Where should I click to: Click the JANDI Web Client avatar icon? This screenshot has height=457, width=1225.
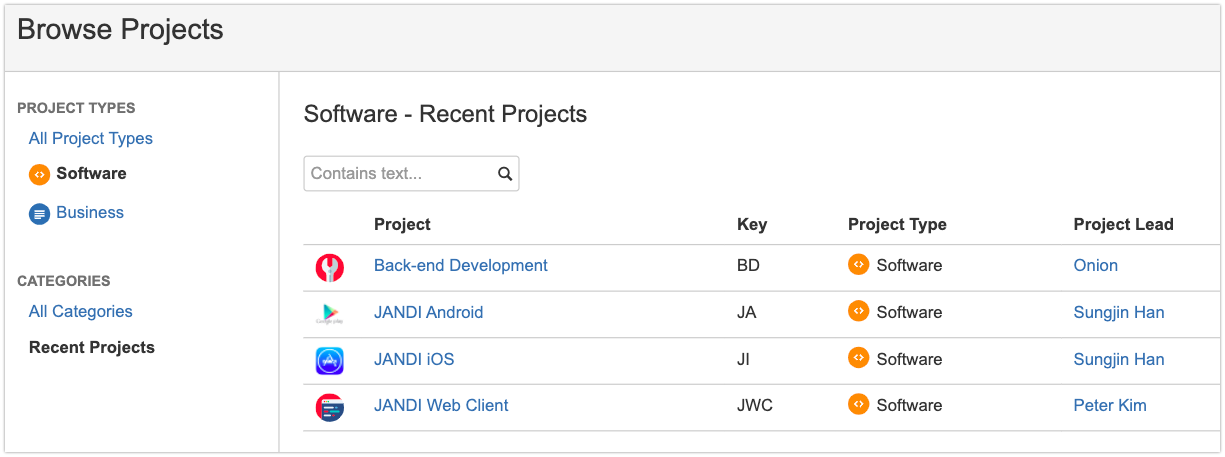pyautogui.click(x=330, y=407)
